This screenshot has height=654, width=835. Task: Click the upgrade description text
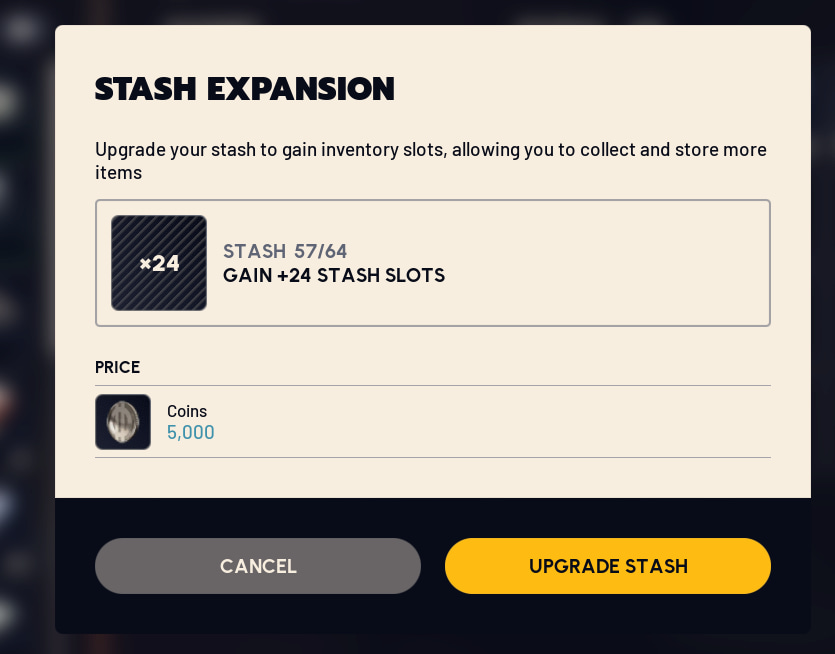point(430,160)
